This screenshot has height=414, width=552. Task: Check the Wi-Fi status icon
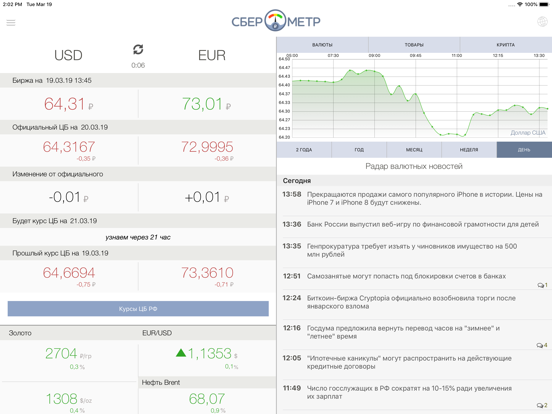point(520,4)
